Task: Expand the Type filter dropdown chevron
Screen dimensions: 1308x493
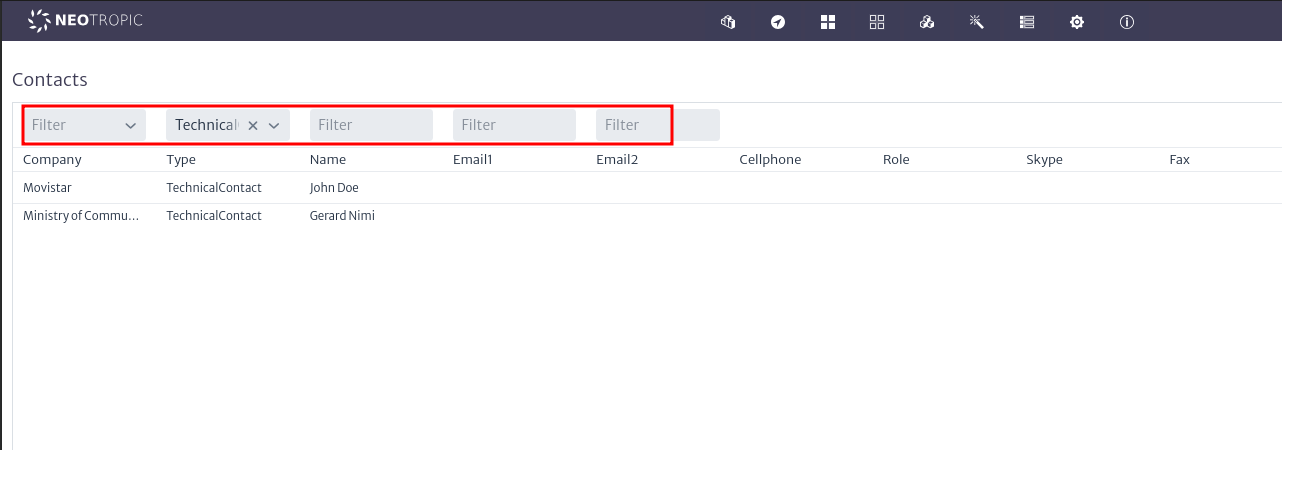Action: [273, 125]
